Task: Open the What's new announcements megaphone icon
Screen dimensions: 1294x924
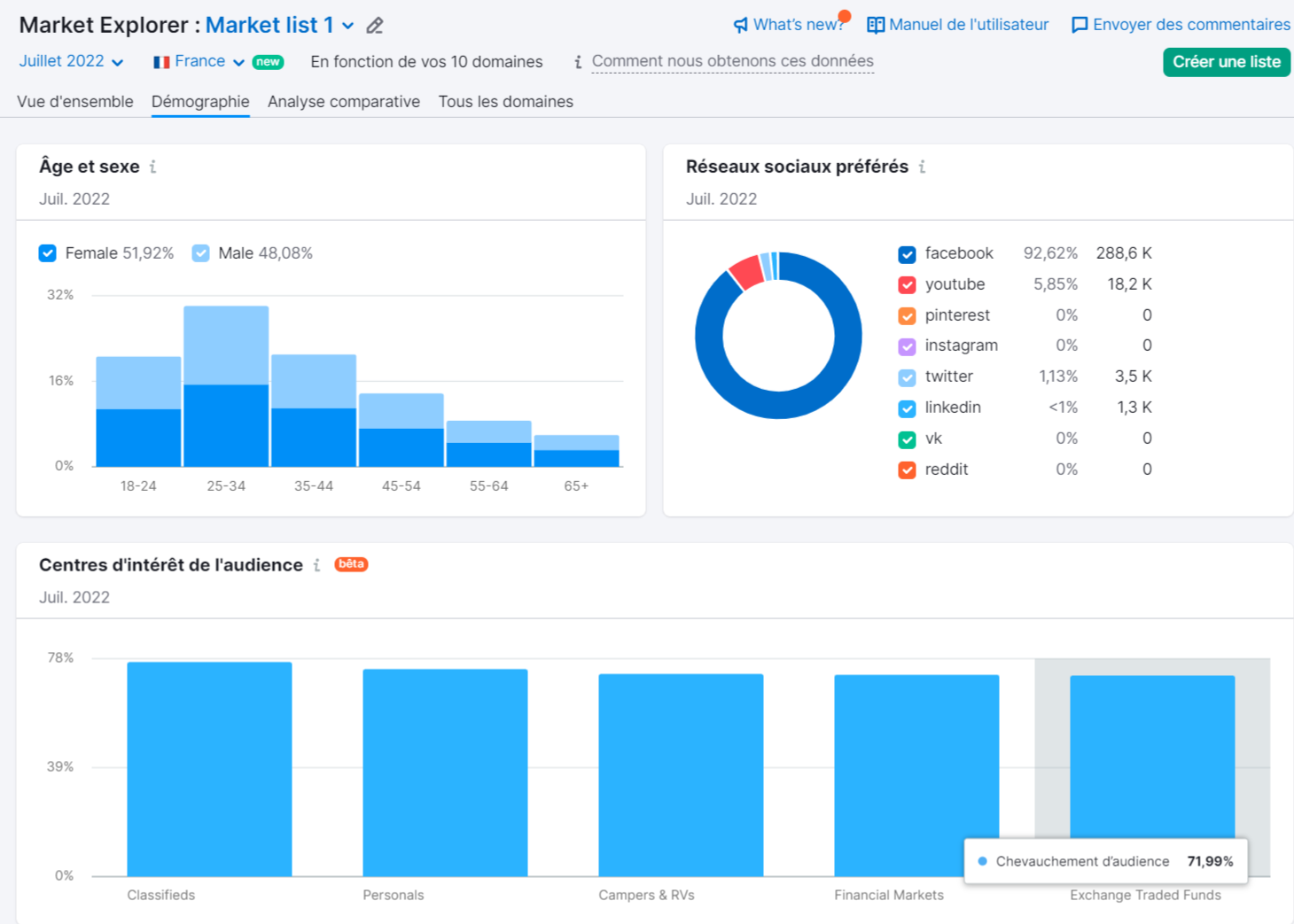Action: click(740, 24)
